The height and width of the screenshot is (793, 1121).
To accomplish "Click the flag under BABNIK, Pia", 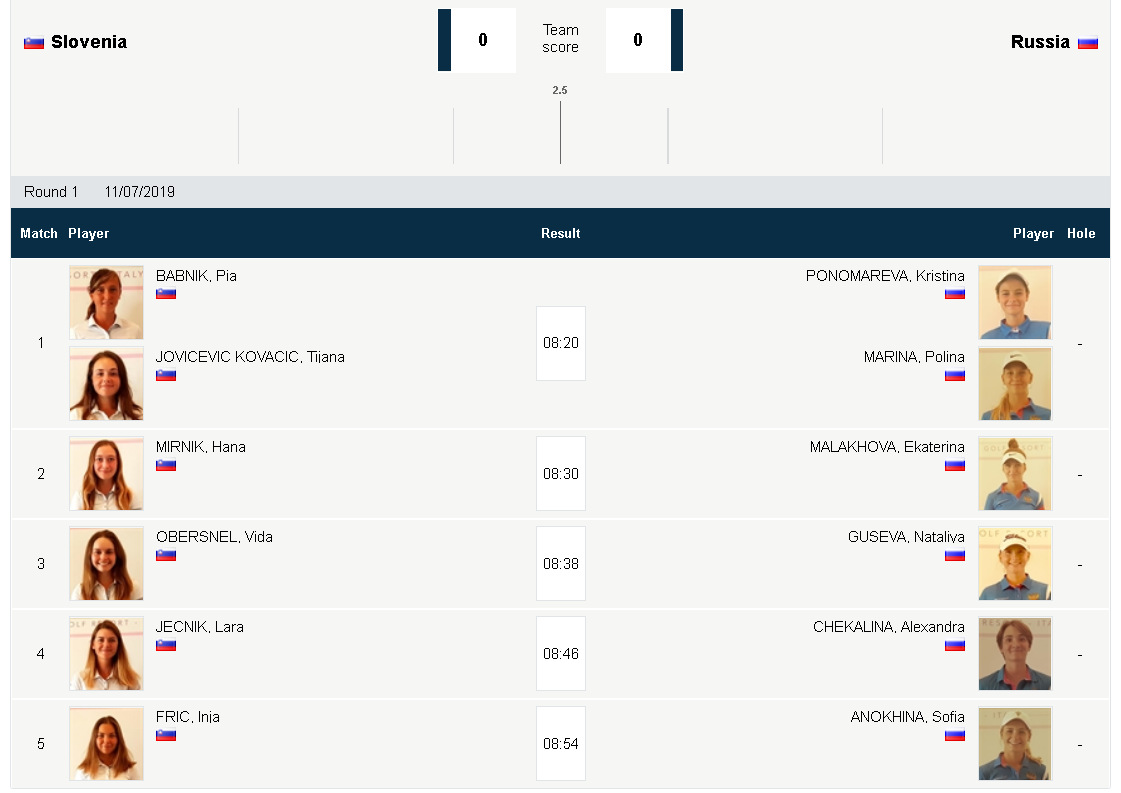I will (166, 294).
